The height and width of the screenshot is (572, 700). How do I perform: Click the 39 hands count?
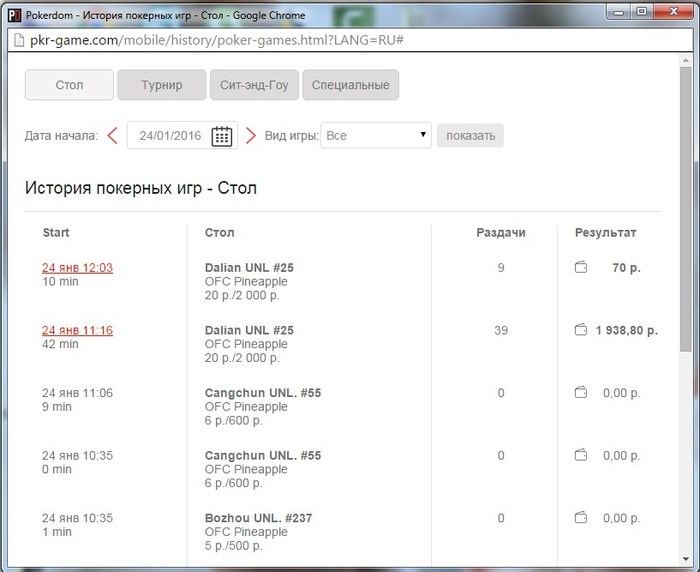tap(501, 330)
